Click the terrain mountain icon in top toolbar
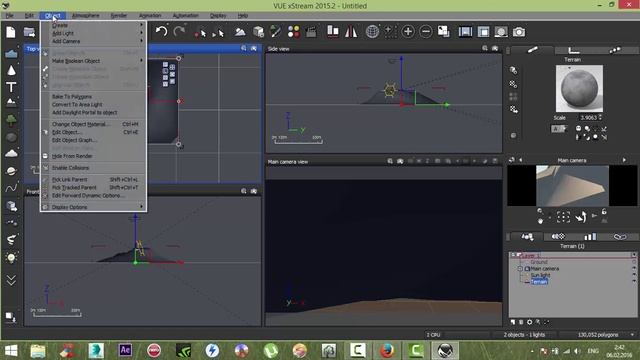 (x=240, y=32)
